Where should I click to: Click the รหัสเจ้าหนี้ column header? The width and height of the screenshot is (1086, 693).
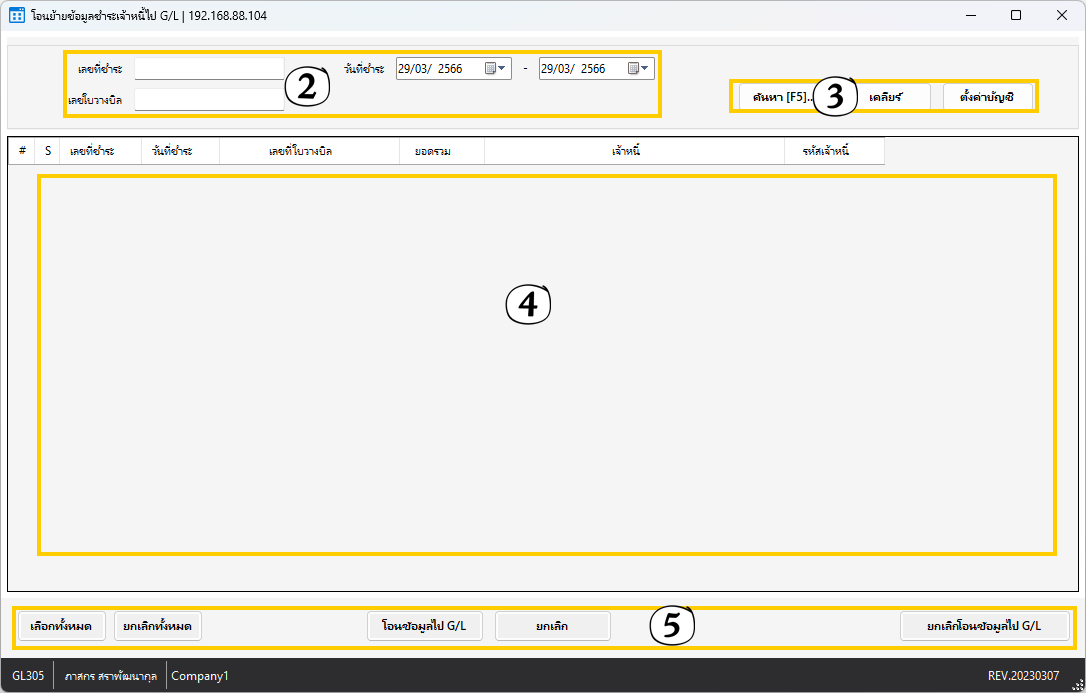[833, 151]
